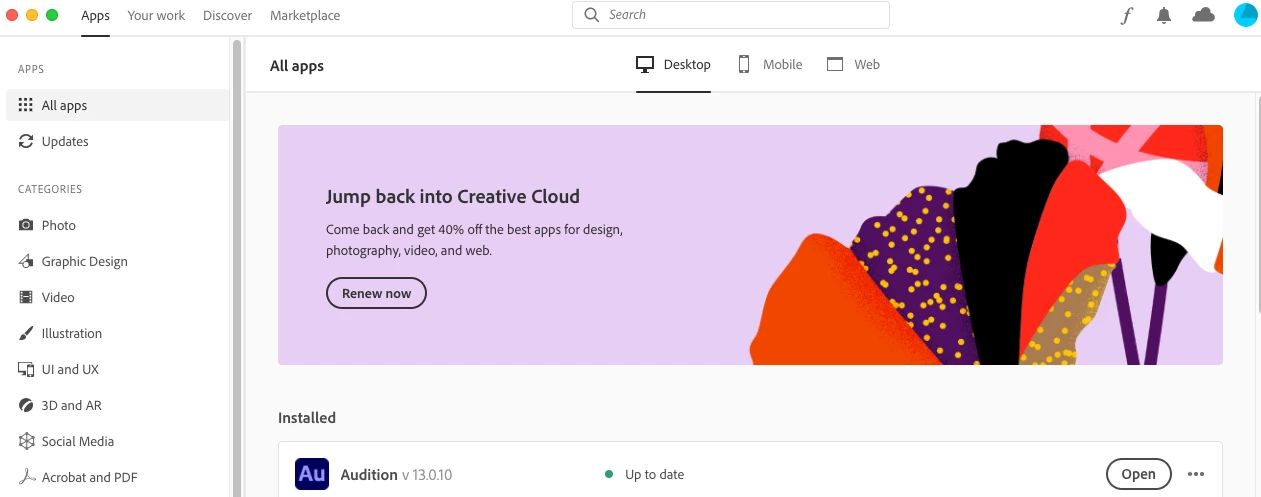Screen dimensions: 1261x497
Task: Click the Video filmstrip icon
Action: (x=26, y=297)
